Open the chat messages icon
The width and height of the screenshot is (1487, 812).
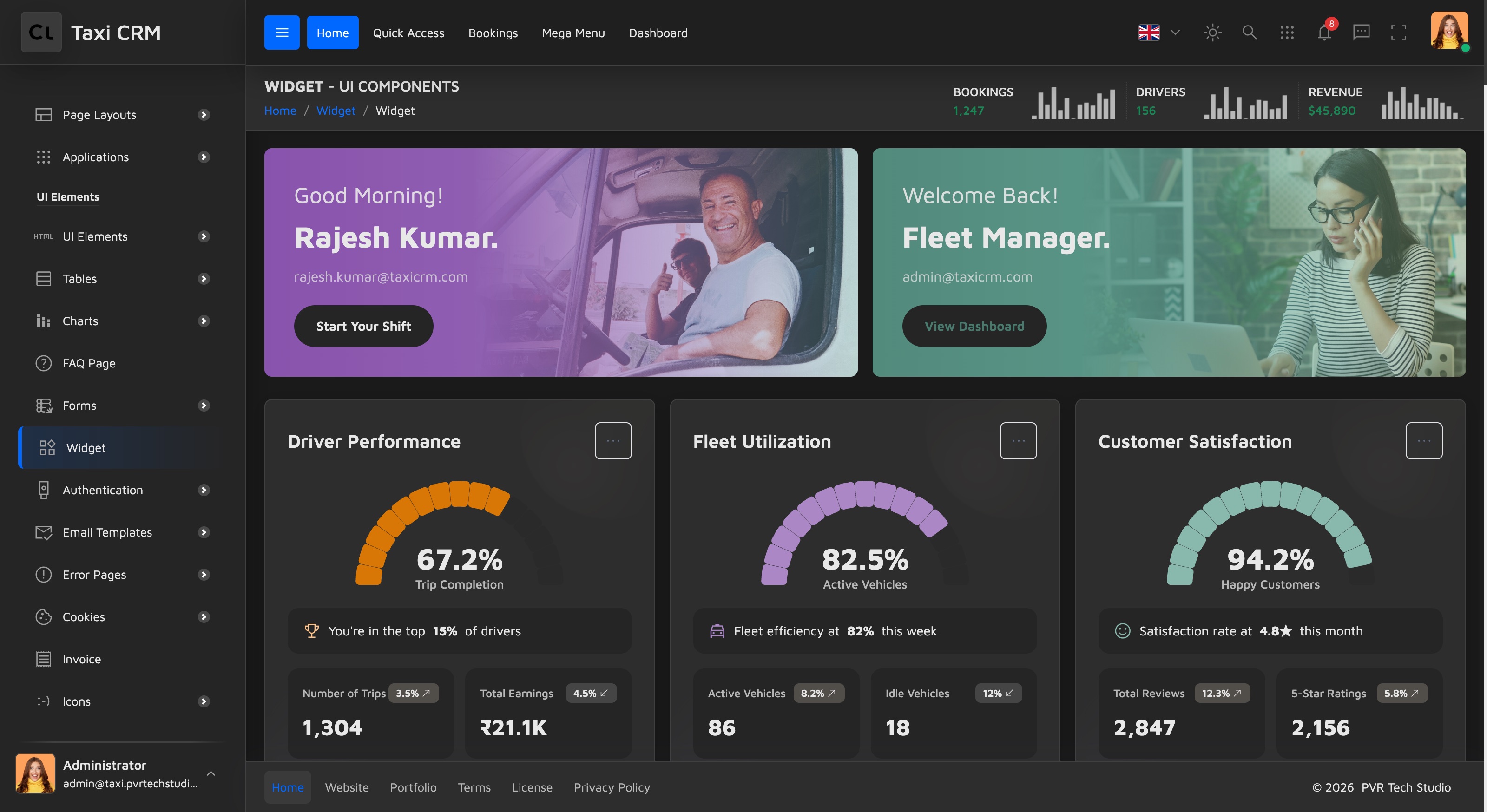(x=1361, y=33)
